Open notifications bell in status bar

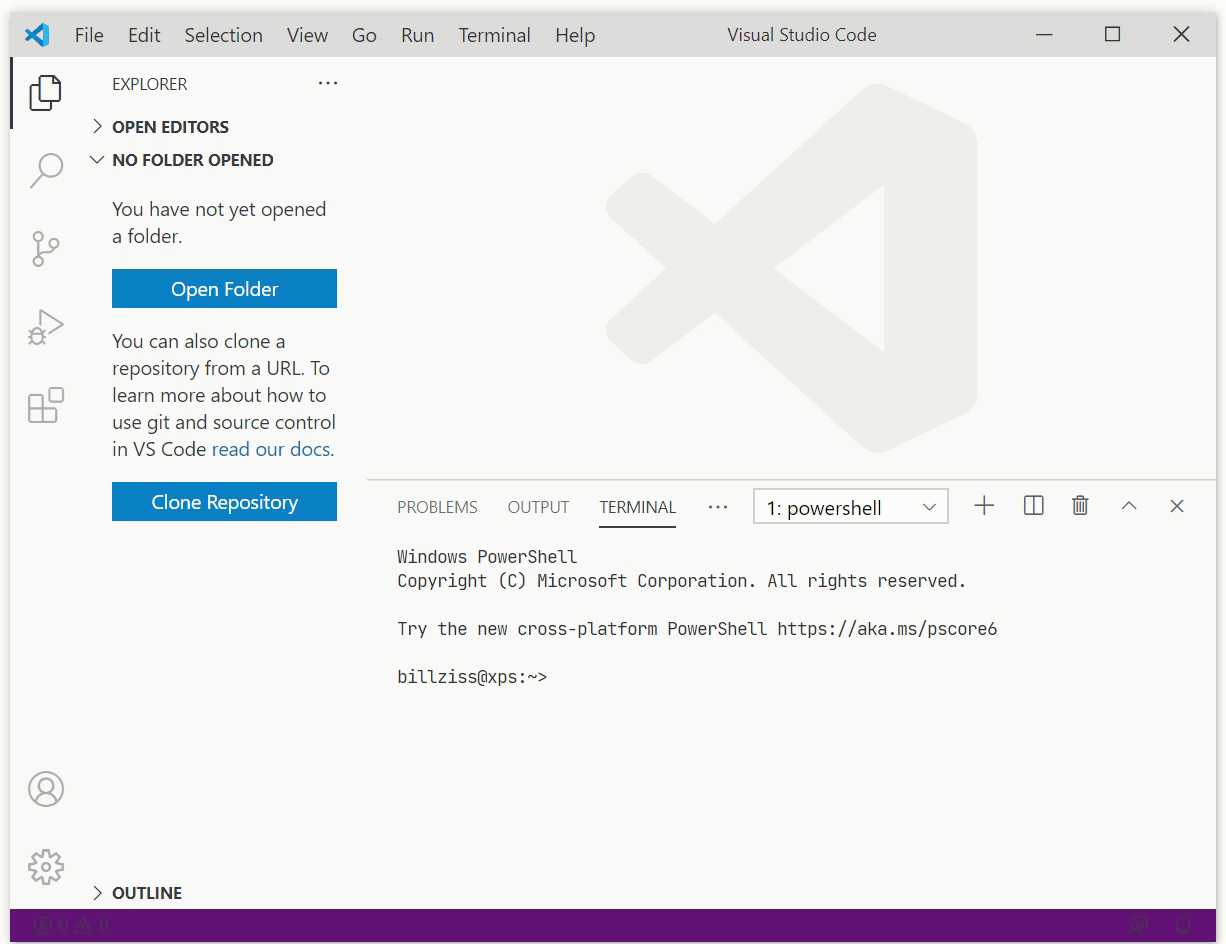click(1183, 925)
